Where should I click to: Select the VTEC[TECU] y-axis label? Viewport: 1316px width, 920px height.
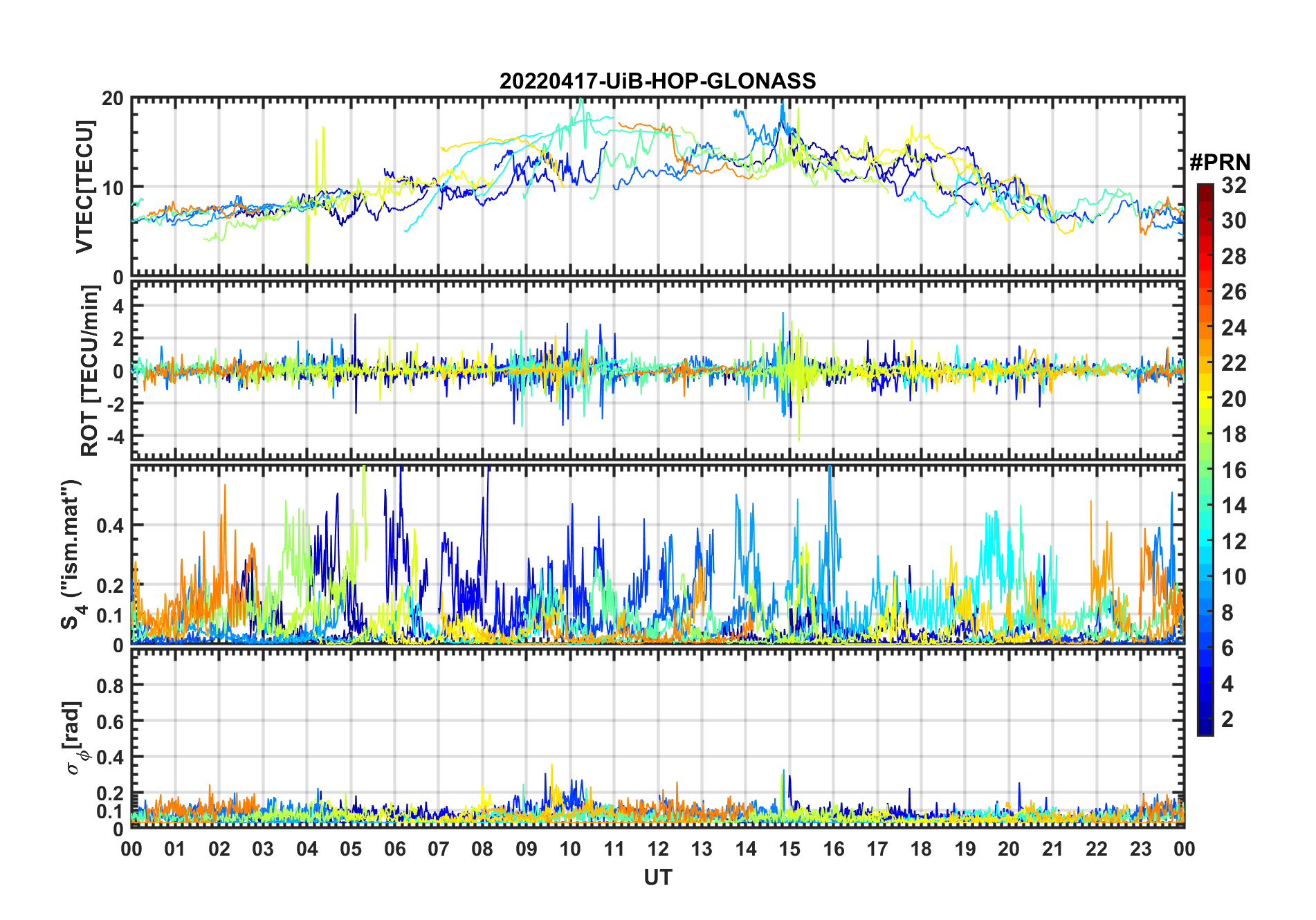pos(84,187)
